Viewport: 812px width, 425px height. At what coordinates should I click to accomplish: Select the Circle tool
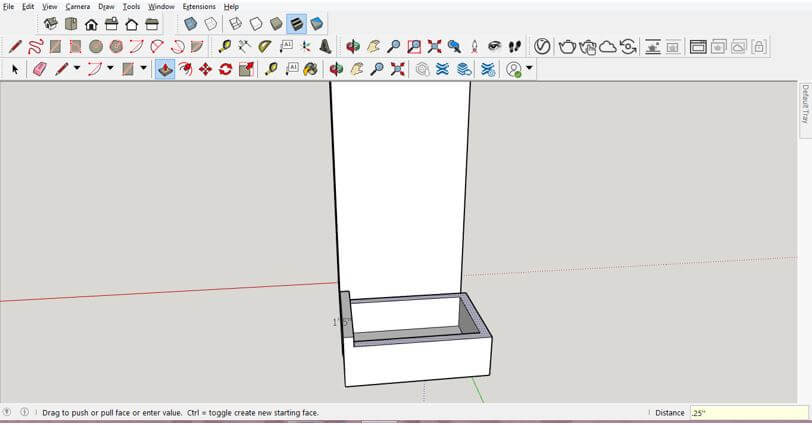click(96, 47)
